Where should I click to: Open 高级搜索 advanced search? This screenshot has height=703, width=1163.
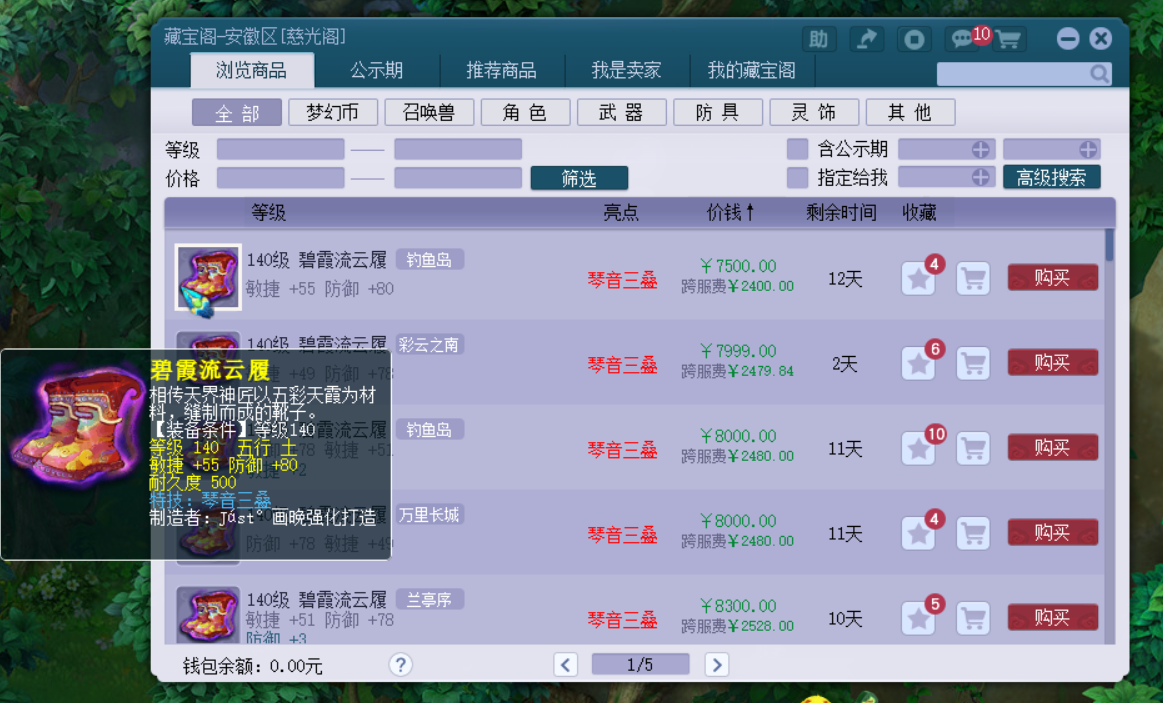(x=1052, y=177)
